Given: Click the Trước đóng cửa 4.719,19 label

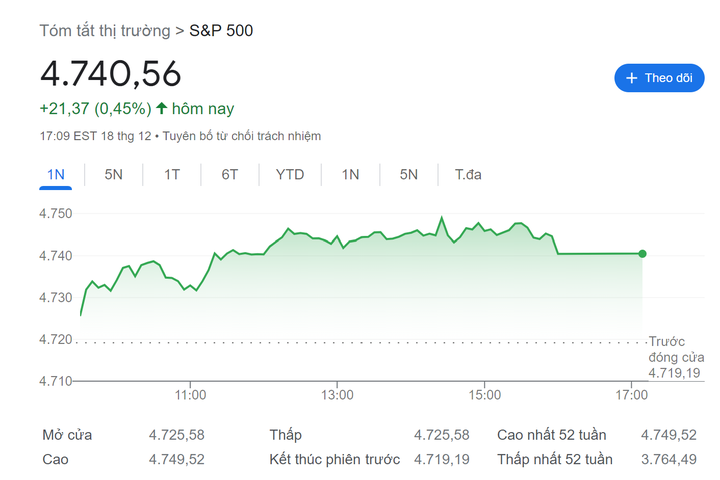Looking at the screenshot, I should point(676,357).
